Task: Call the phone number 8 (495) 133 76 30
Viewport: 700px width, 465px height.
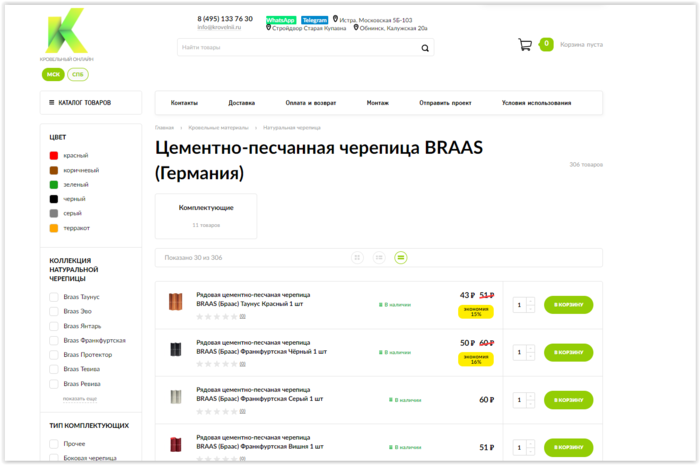Action: [x=225, y=19]
